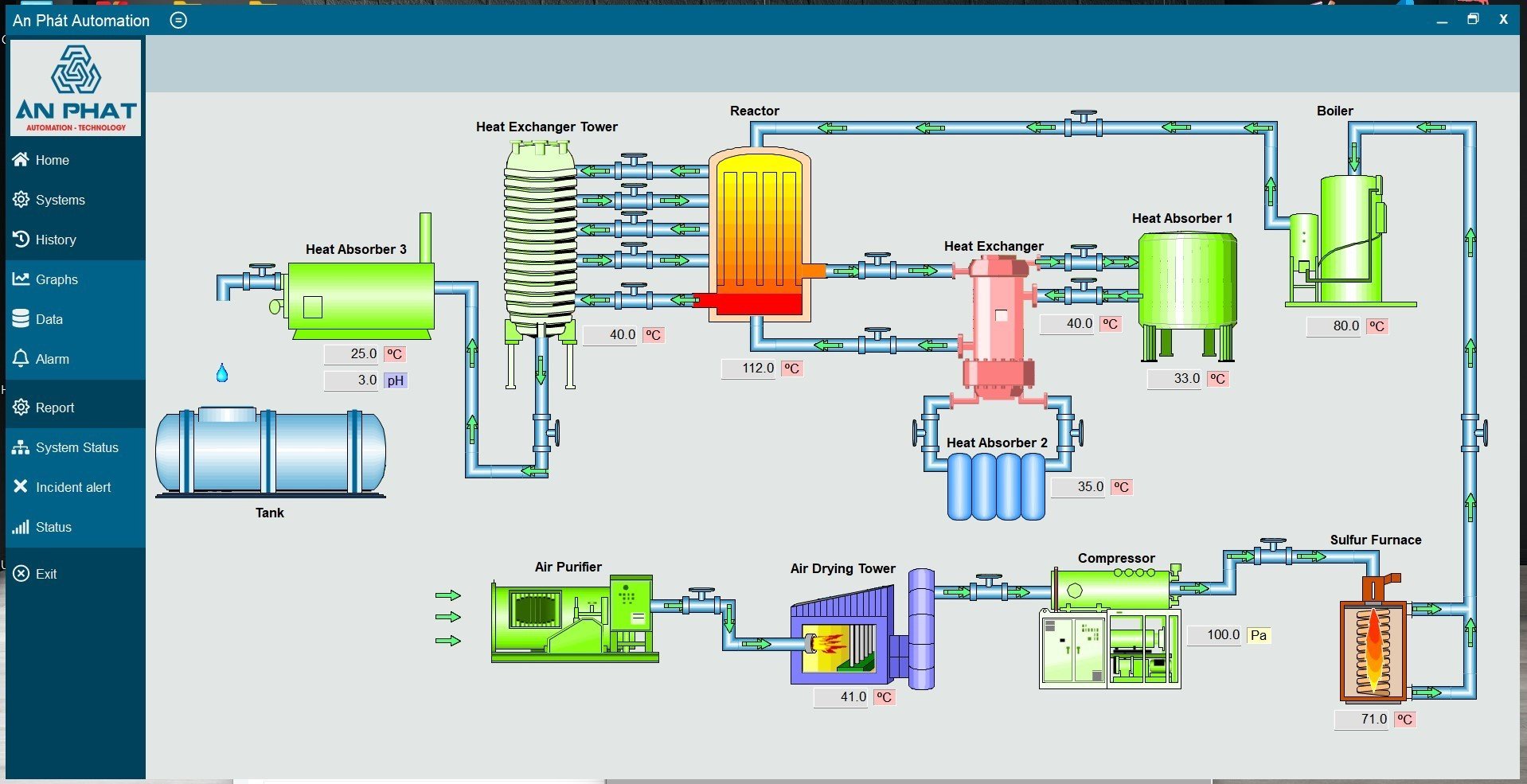Click the Exit button in sidebar
Image resolution: width=1527 pixels, height=784 pixels.
click(46, 574)
